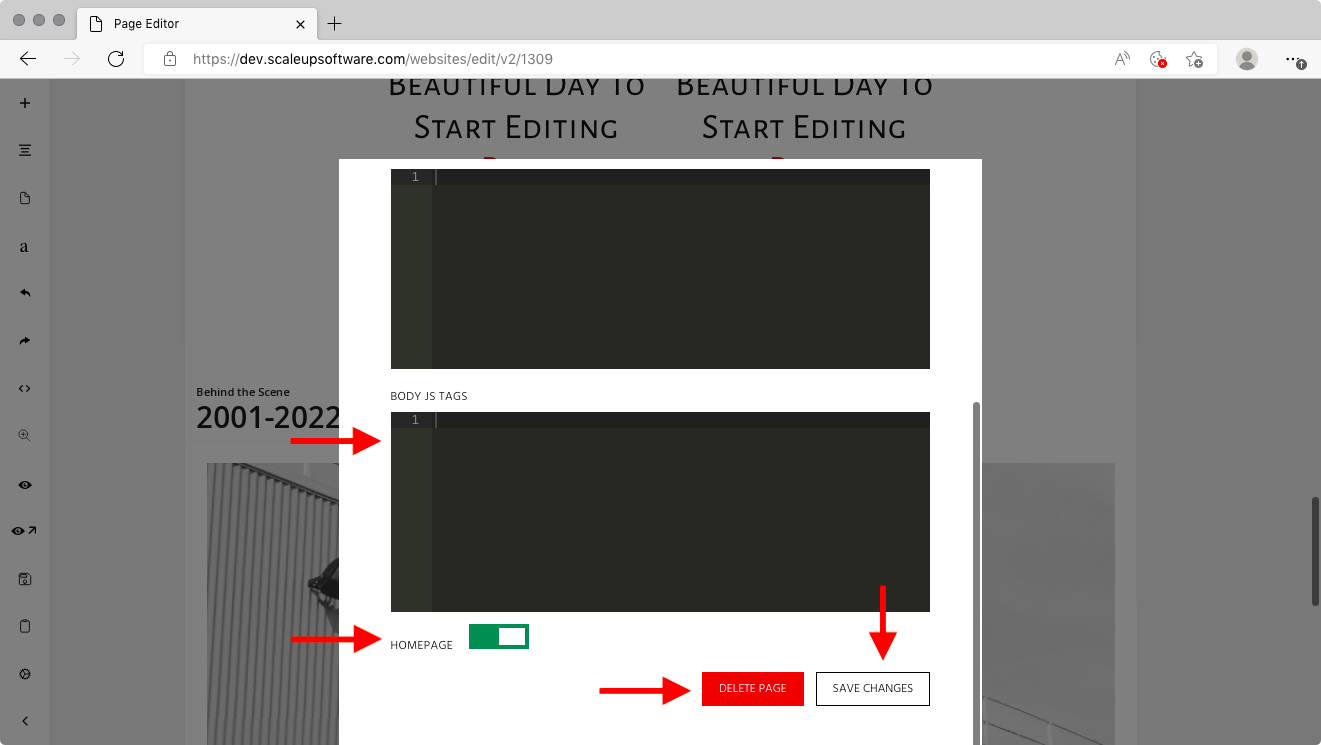Click inside the upper code editor area
The width and height of the screenshot is (1321, 745).
(x=660, y=269)
